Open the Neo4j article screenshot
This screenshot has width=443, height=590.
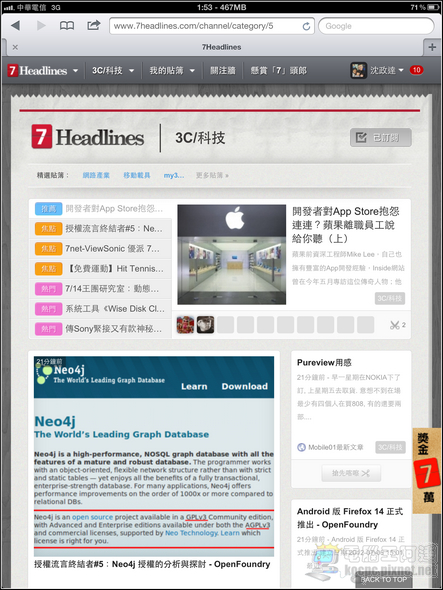click(x=154, y=456)
